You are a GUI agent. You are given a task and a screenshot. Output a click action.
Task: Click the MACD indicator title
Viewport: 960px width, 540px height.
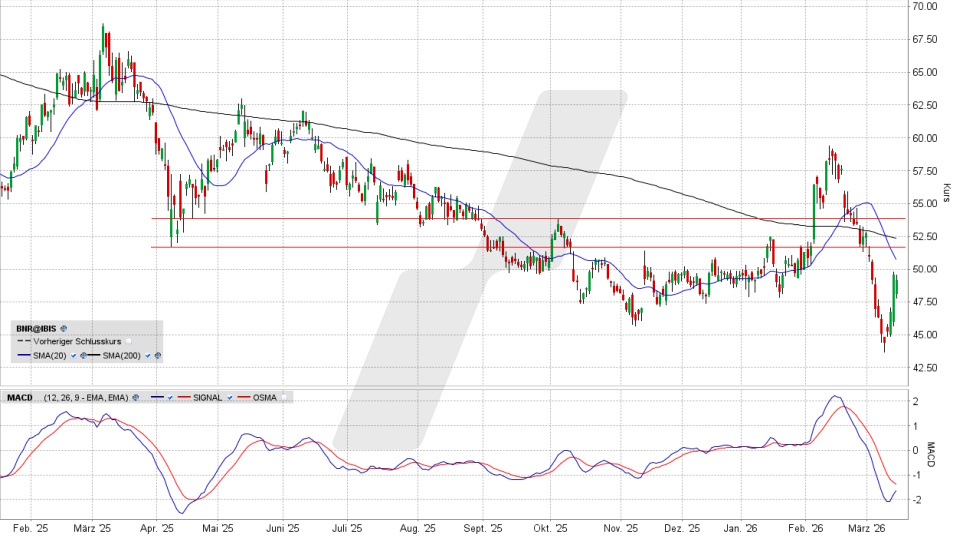pyautogui.click(x=21, y=398)
